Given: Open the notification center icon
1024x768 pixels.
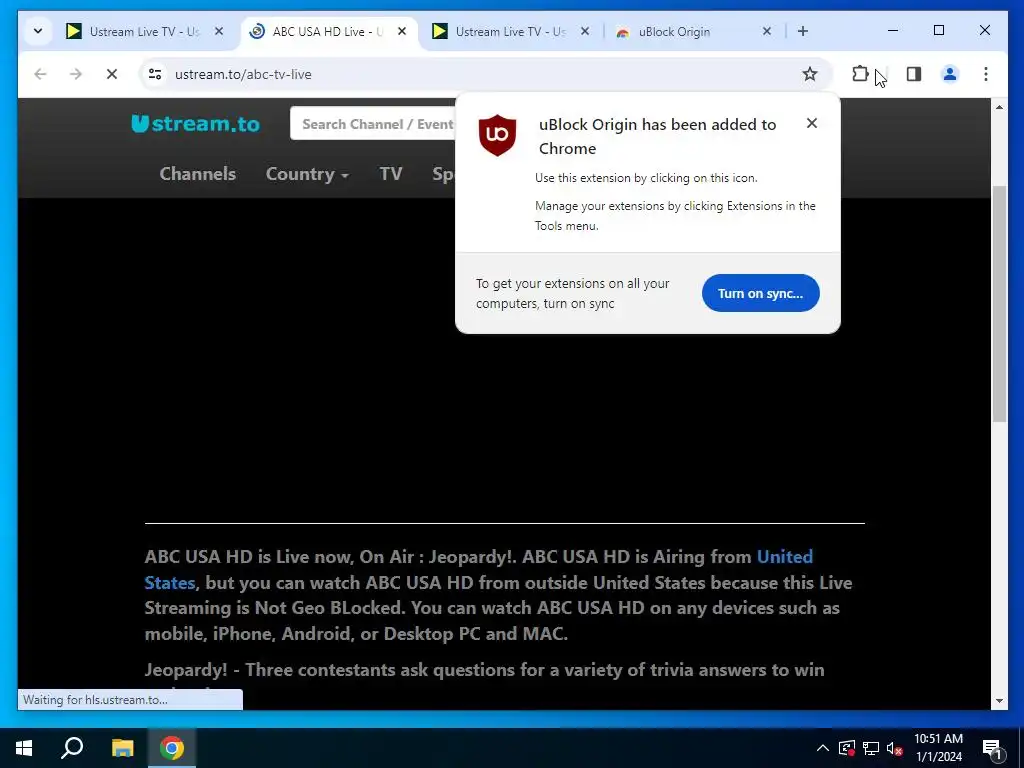Looking at the screenshot, I should tap(992, 748).
